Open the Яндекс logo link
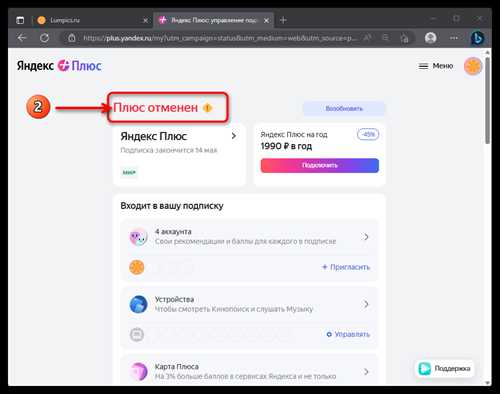 35,66
